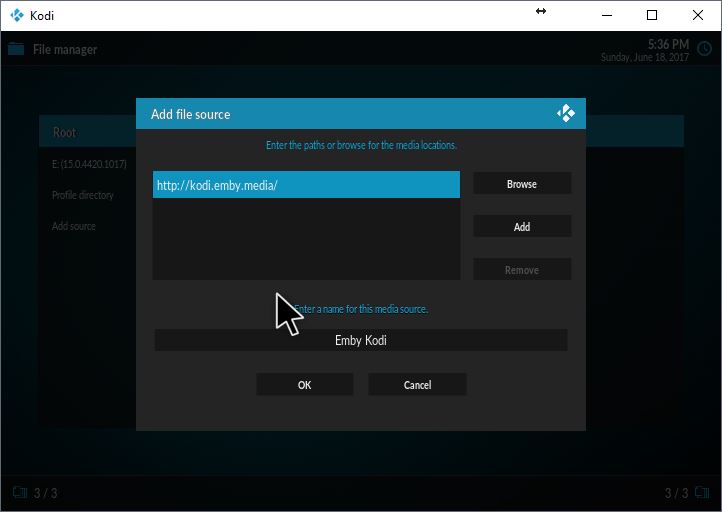Viewport: 722px width, 512px height.
Task: Select Add source in file manager list
Action: pos(74,226)
